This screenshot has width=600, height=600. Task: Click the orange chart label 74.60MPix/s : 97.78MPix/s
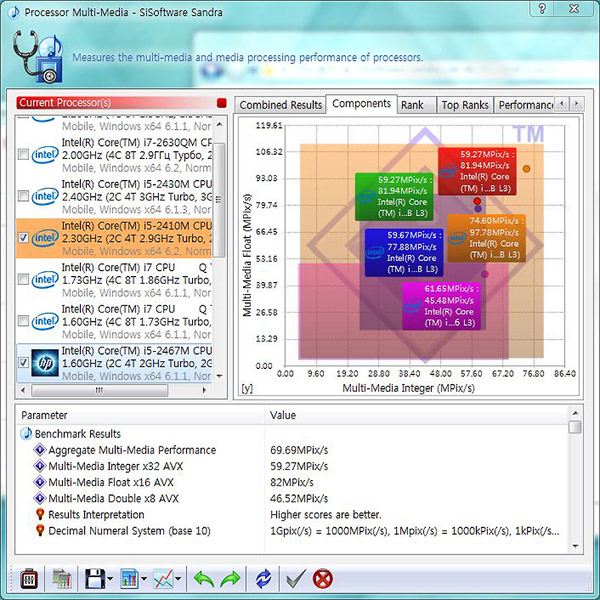click(x=486, y=238)
